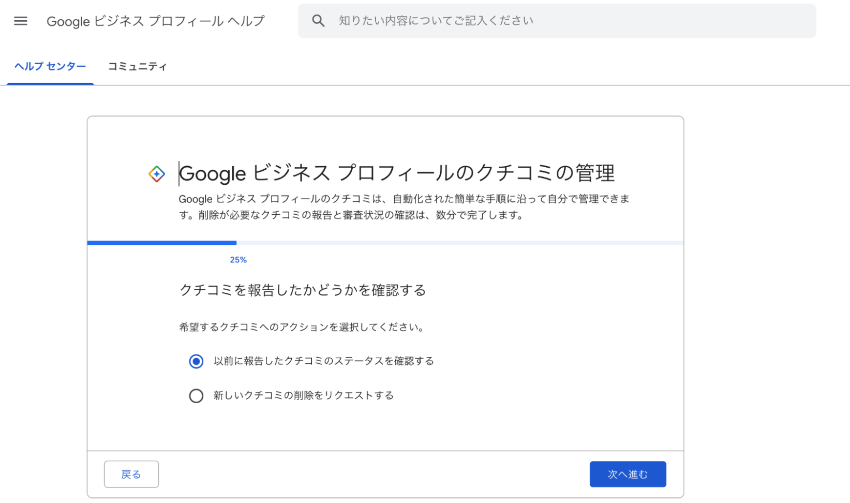Click the 以前に報告したクチコミ option label text

pos(324,361)
